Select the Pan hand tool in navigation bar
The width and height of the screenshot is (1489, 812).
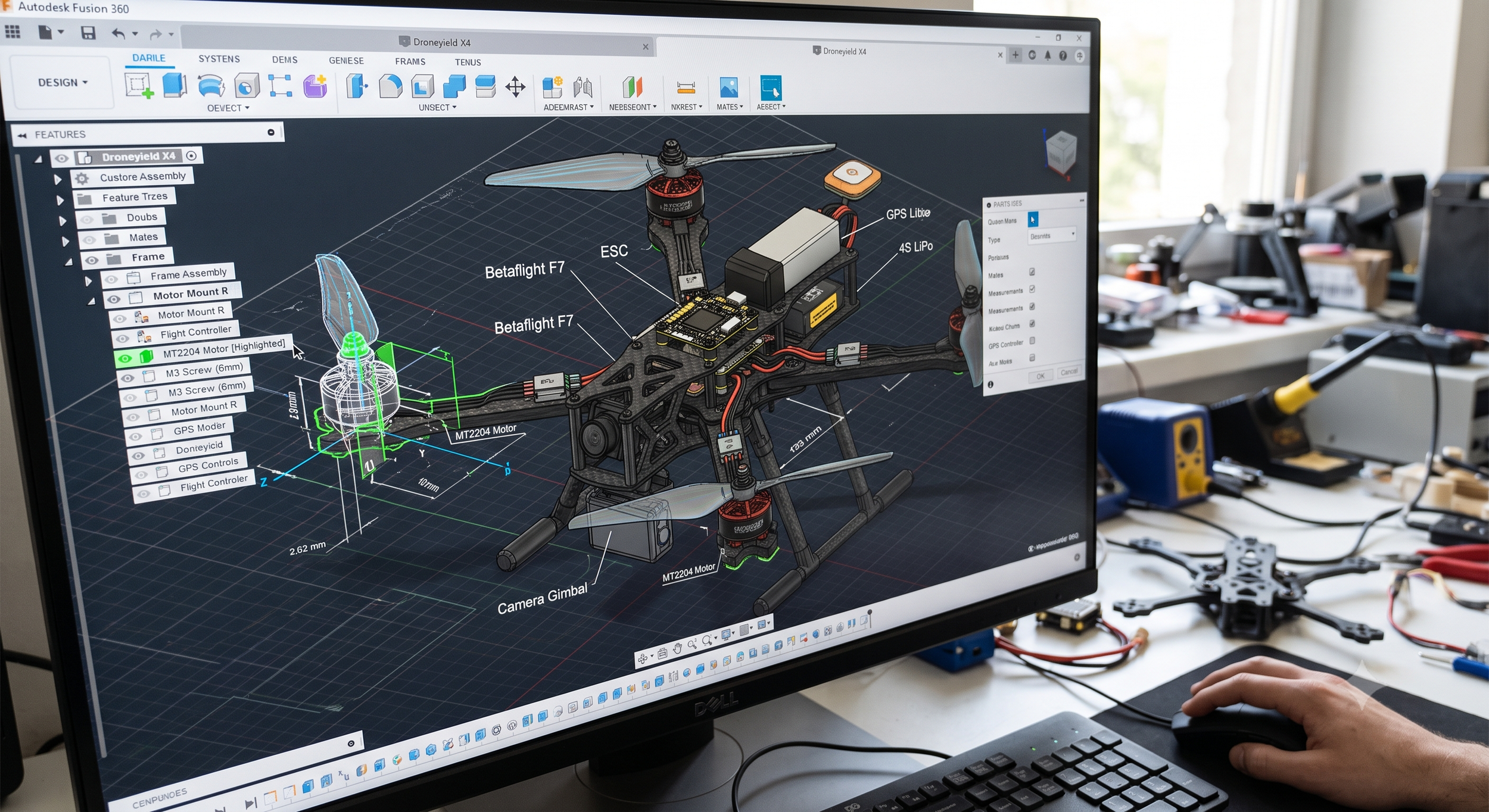(677, 649)
